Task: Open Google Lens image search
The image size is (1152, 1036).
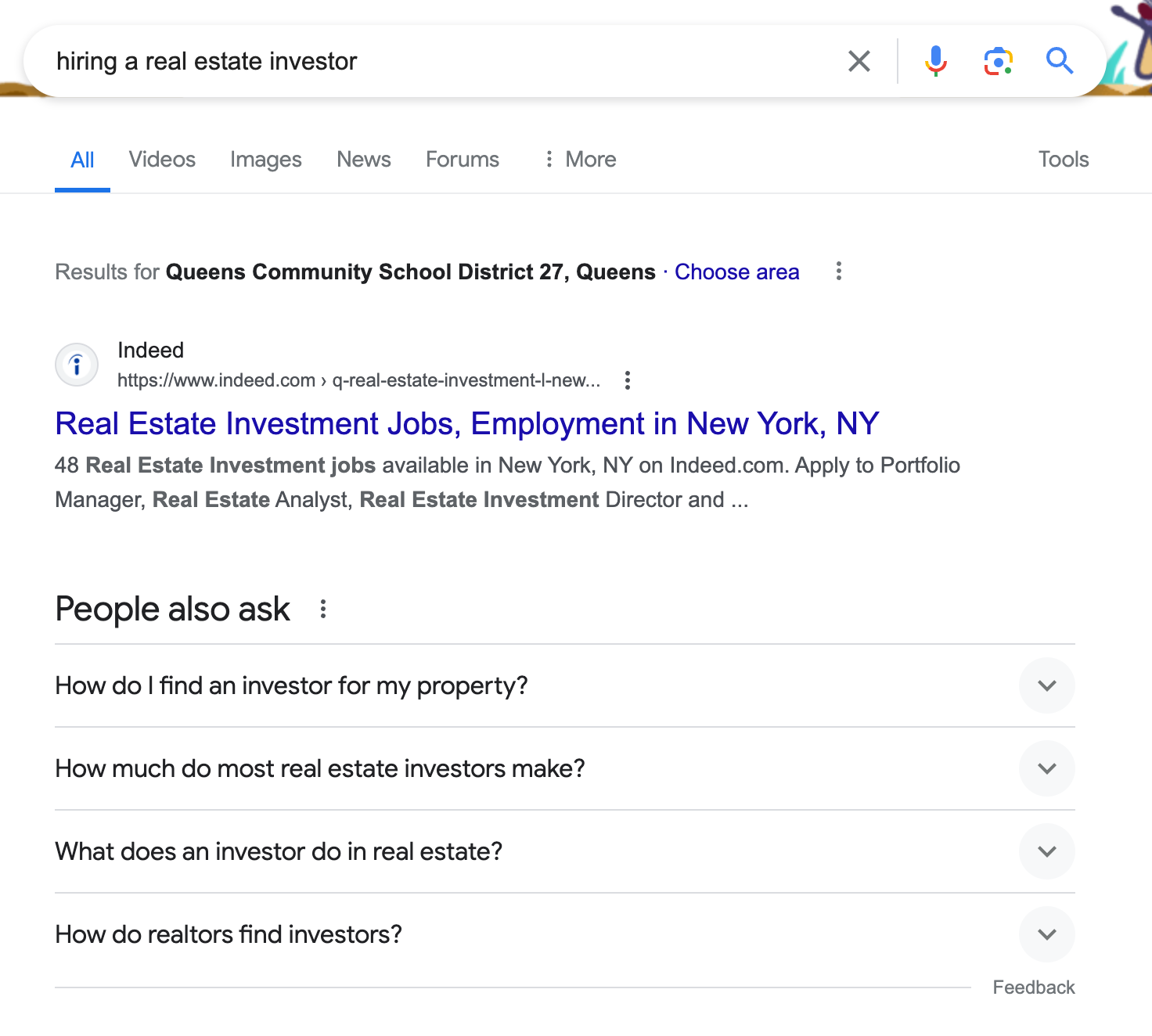Action: (997, 60)
